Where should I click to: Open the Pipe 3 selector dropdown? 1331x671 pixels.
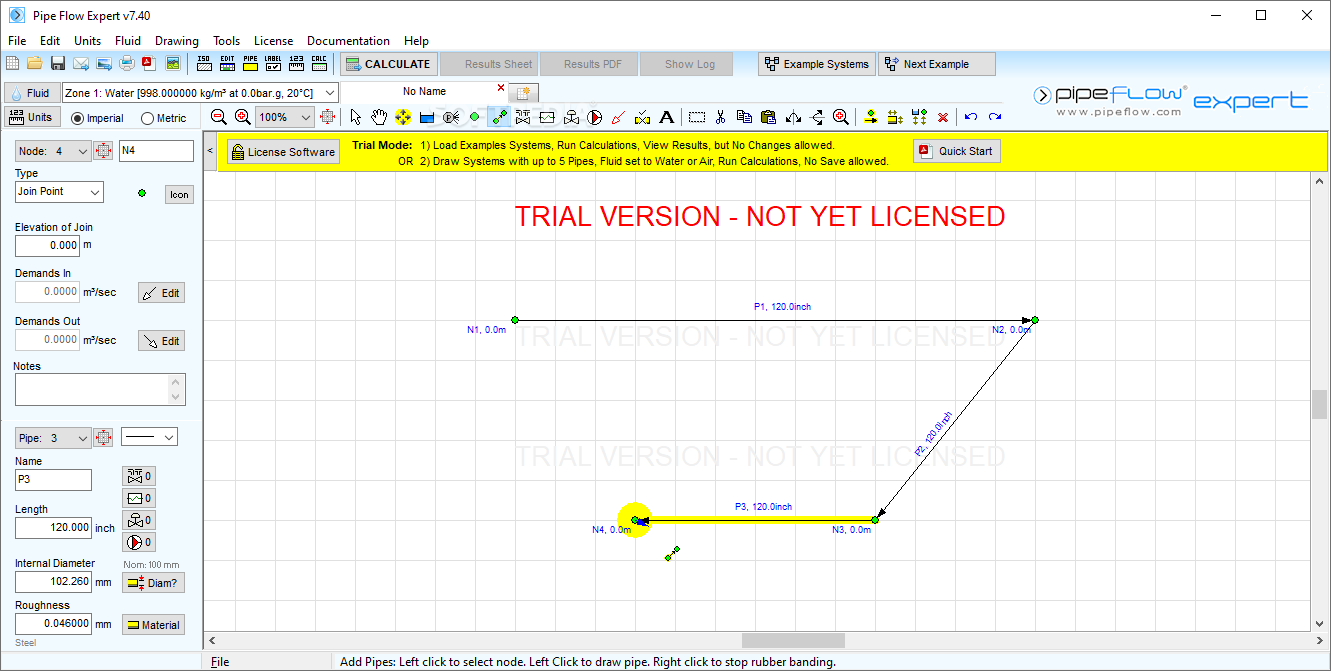[82, 438]
